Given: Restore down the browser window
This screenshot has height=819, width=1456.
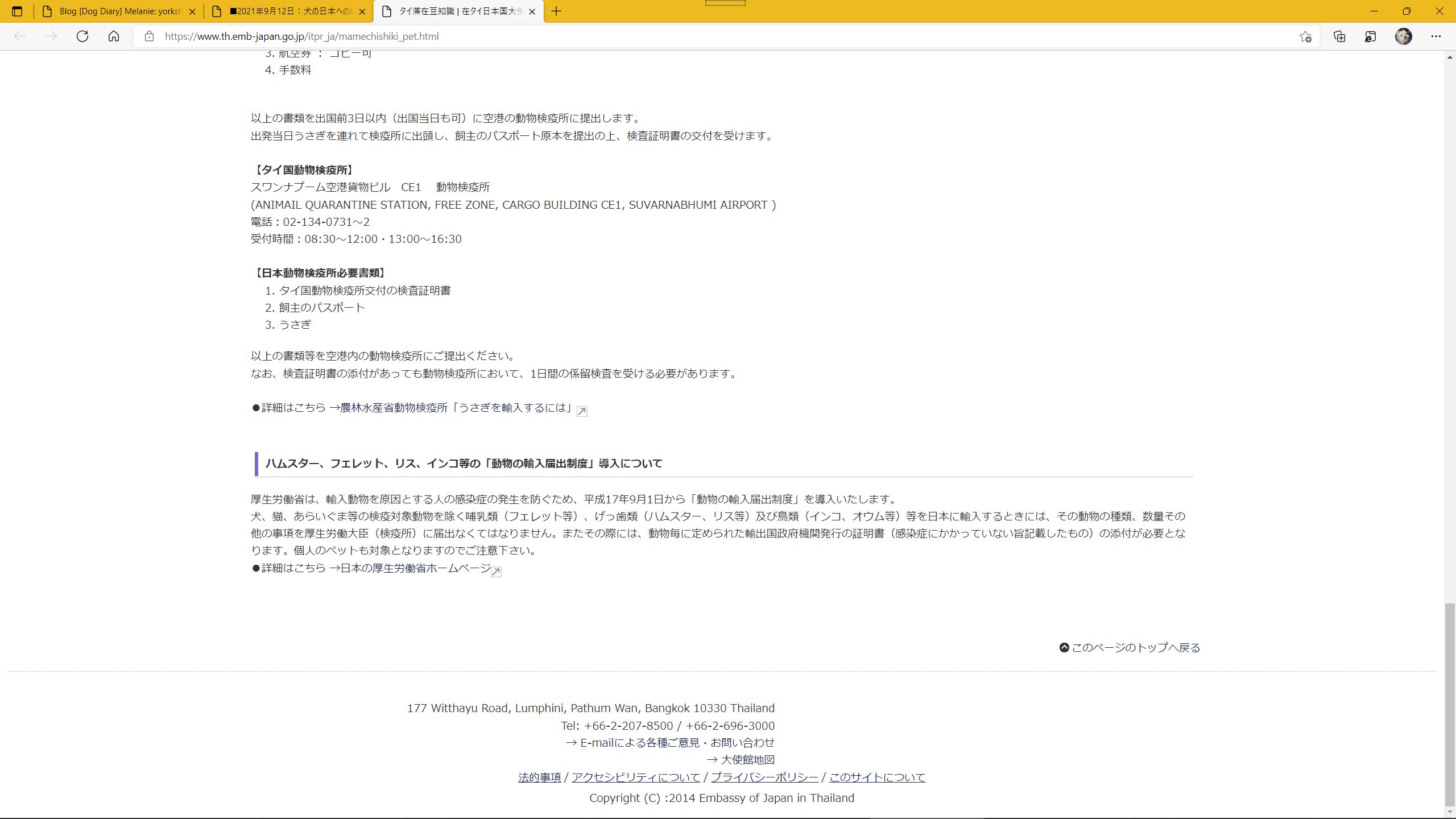Looking at the screenshot, I should [x=1407, y=11].
